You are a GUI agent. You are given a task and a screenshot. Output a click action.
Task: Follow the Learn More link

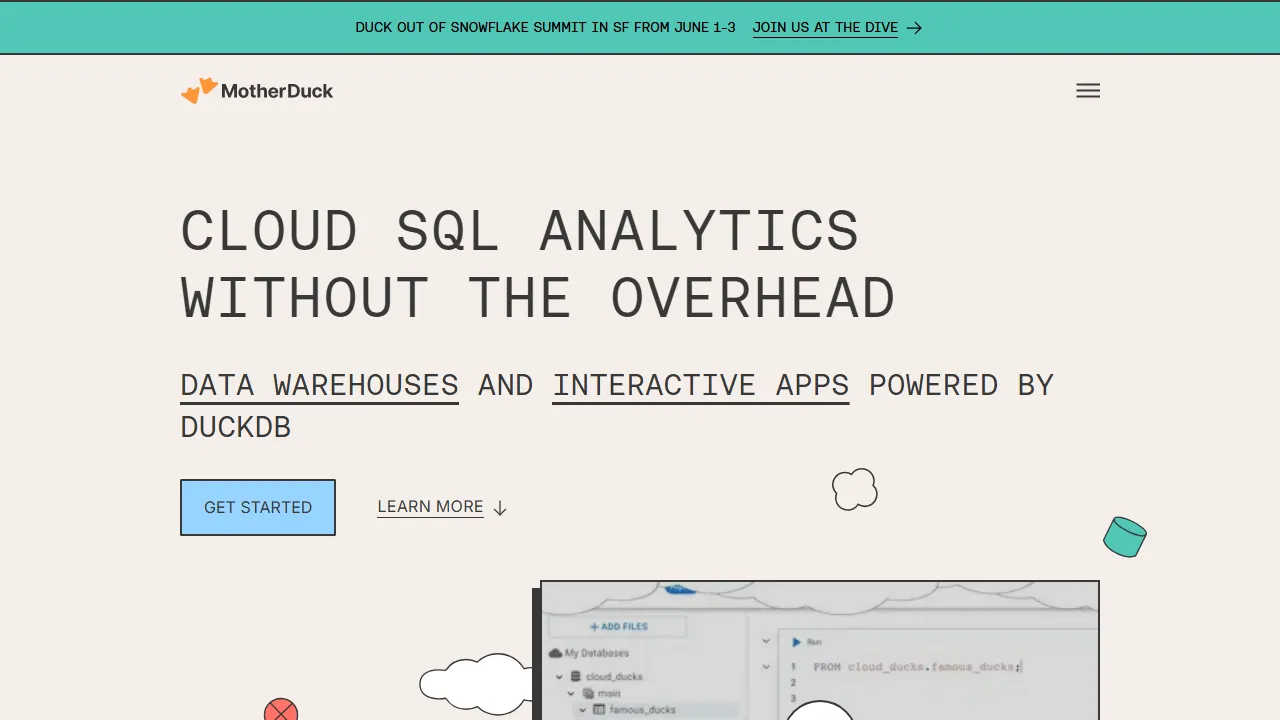(430, 507)
